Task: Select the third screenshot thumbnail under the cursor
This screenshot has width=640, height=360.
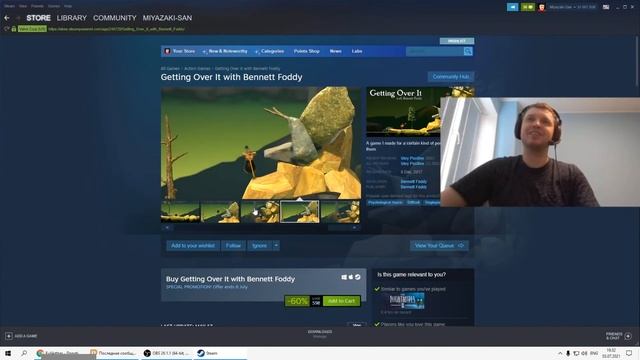Action: [x=260, y=211]
